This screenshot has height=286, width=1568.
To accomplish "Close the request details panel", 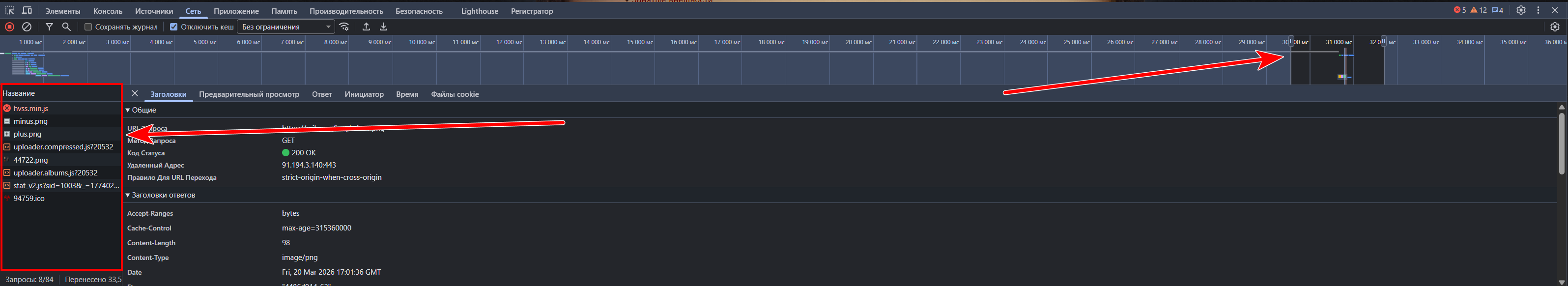I will click(135, 94).
